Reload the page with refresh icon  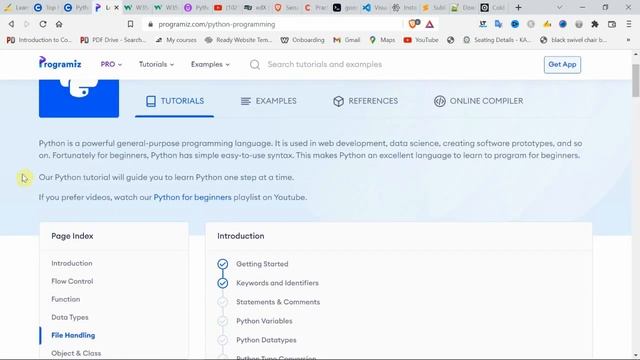tap(42, 24)
